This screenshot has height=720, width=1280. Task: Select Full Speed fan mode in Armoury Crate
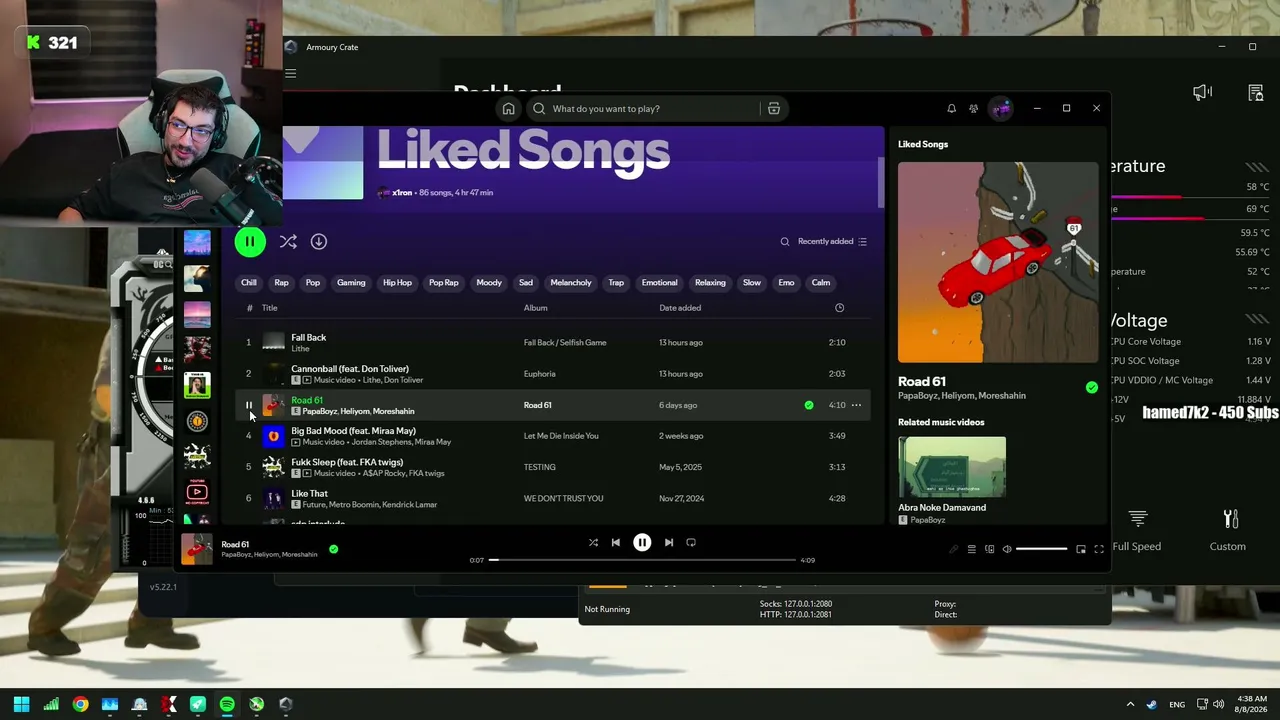(x=1137, y=530)
